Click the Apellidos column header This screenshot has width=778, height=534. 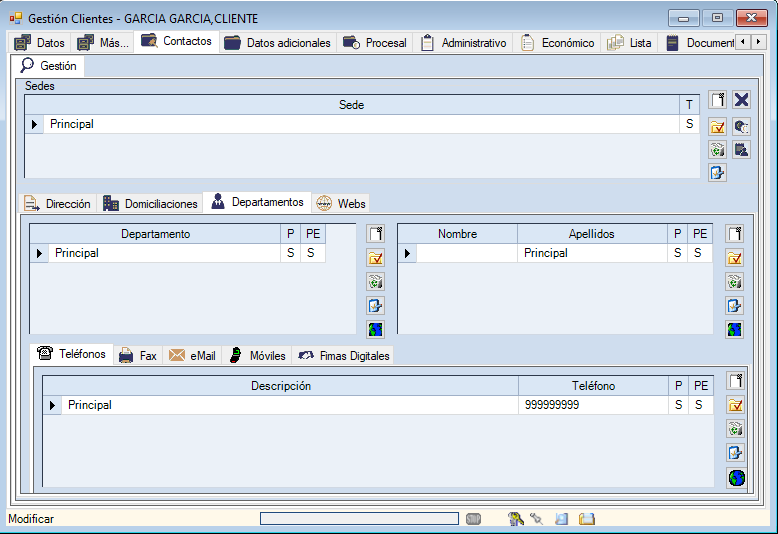click(591, 234)
